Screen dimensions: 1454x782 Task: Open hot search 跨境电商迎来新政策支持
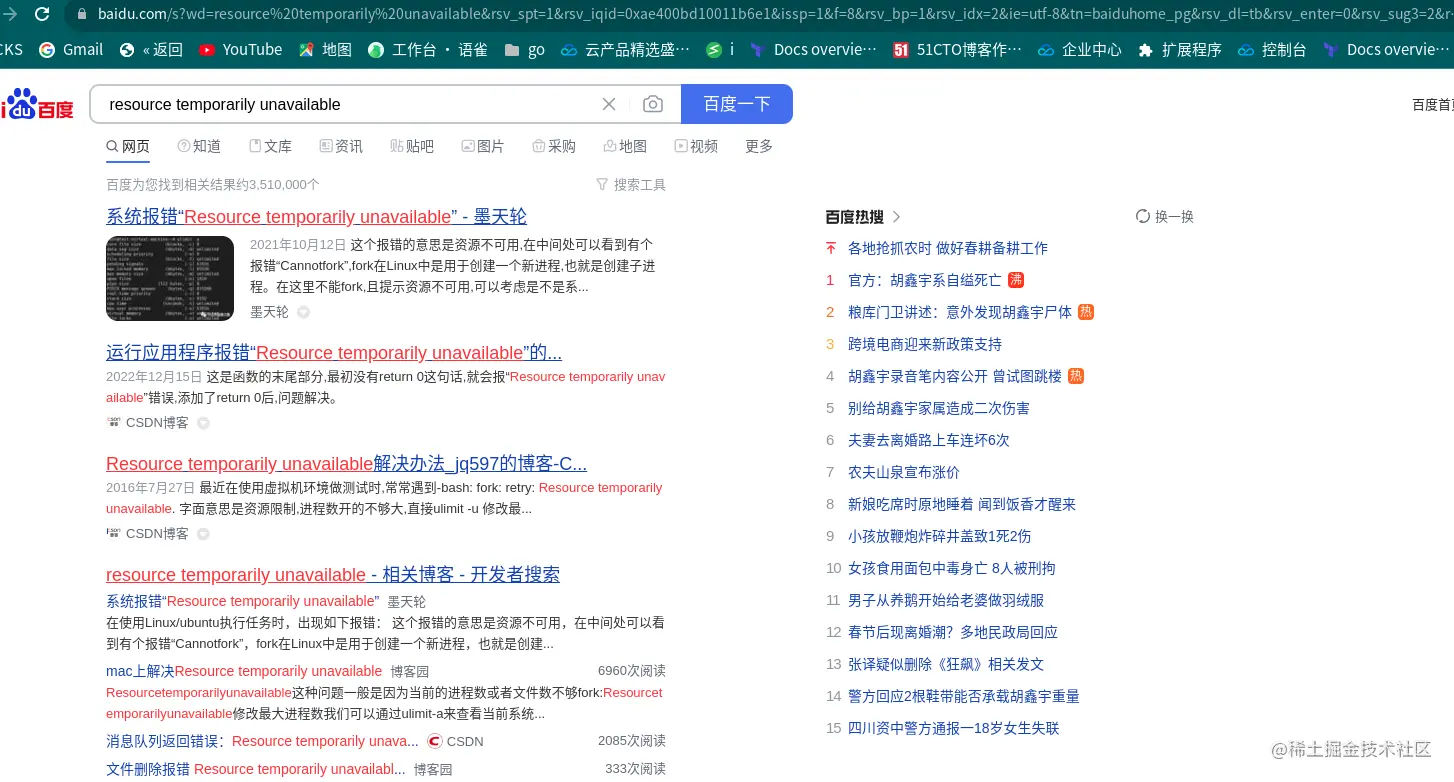point(925,344)
